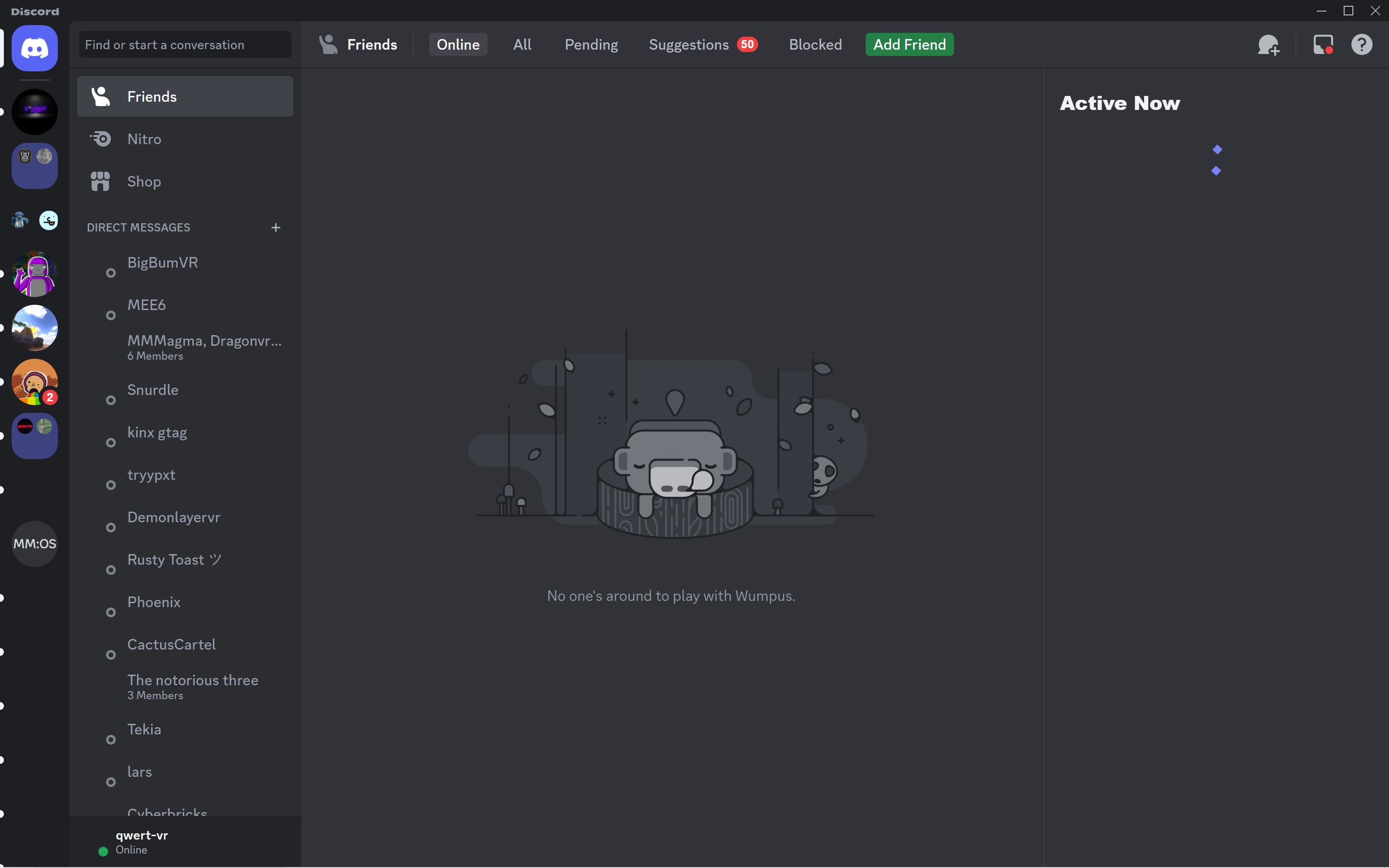Open the MM:OS server

(34, 543)
